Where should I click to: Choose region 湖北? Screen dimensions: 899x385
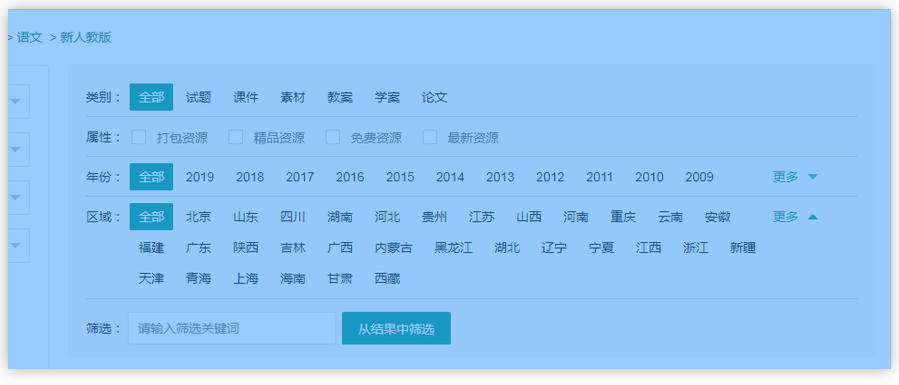[507, 248]
